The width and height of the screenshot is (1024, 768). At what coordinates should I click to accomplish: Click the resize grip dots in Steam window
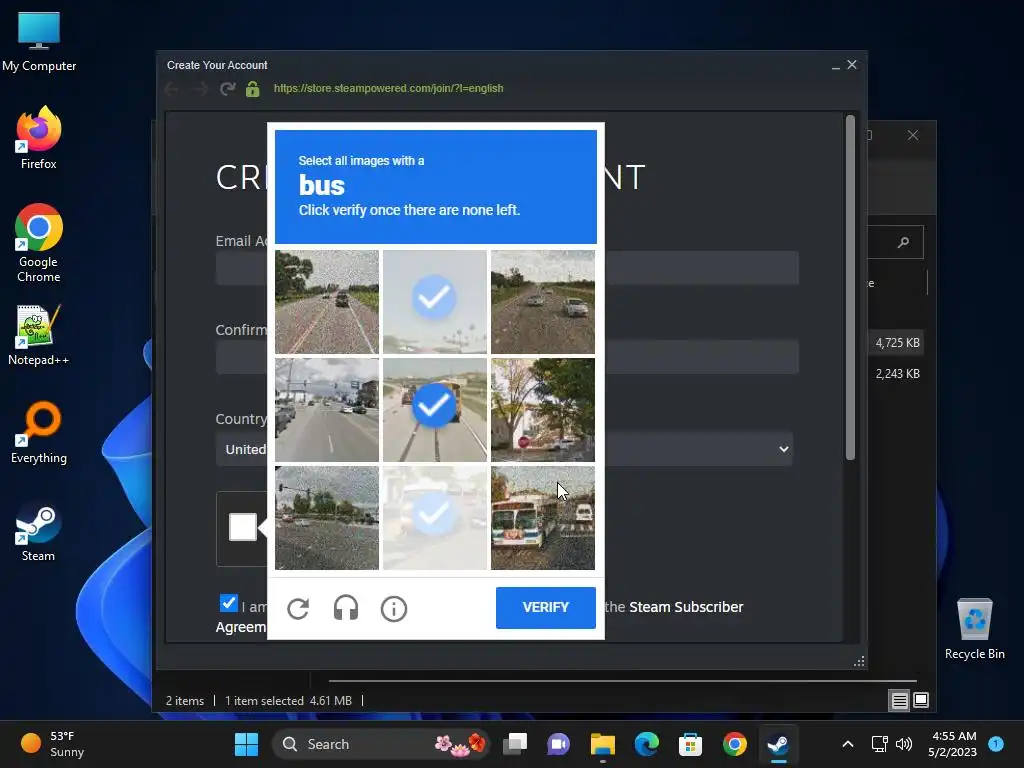coord(859,662)
